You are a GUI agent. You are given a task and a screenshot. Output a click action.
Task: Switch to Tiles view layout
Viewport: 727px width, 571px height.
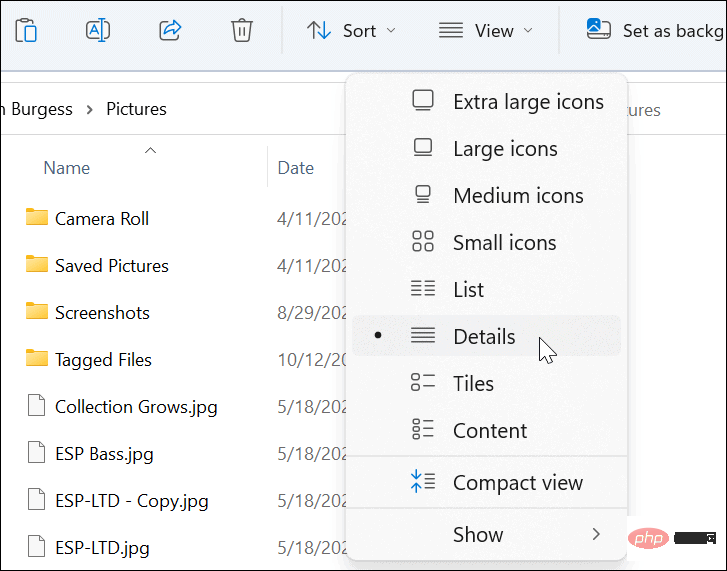473,383
